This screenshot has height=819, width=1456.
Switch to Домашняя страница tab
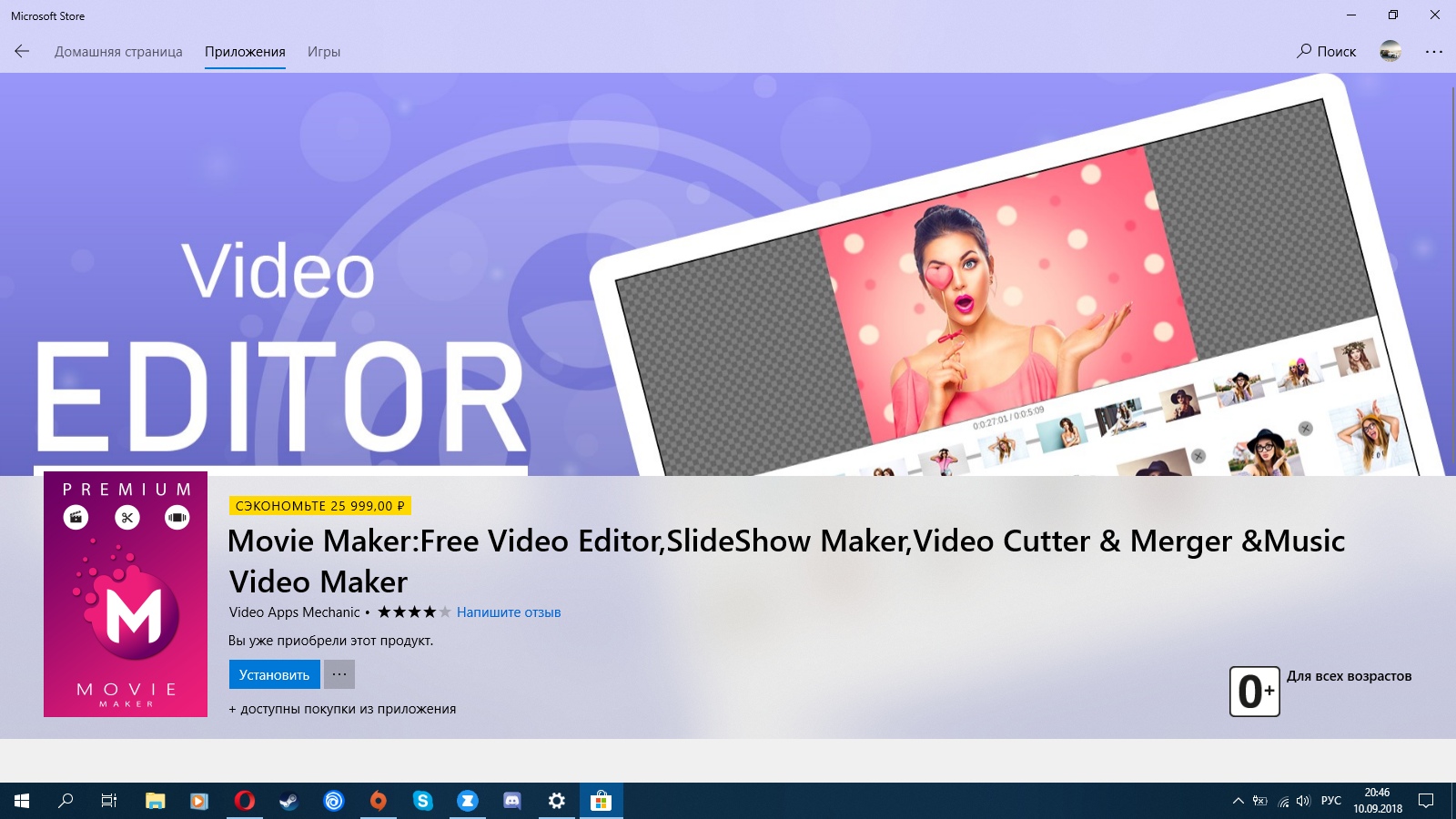click(118, 52)
